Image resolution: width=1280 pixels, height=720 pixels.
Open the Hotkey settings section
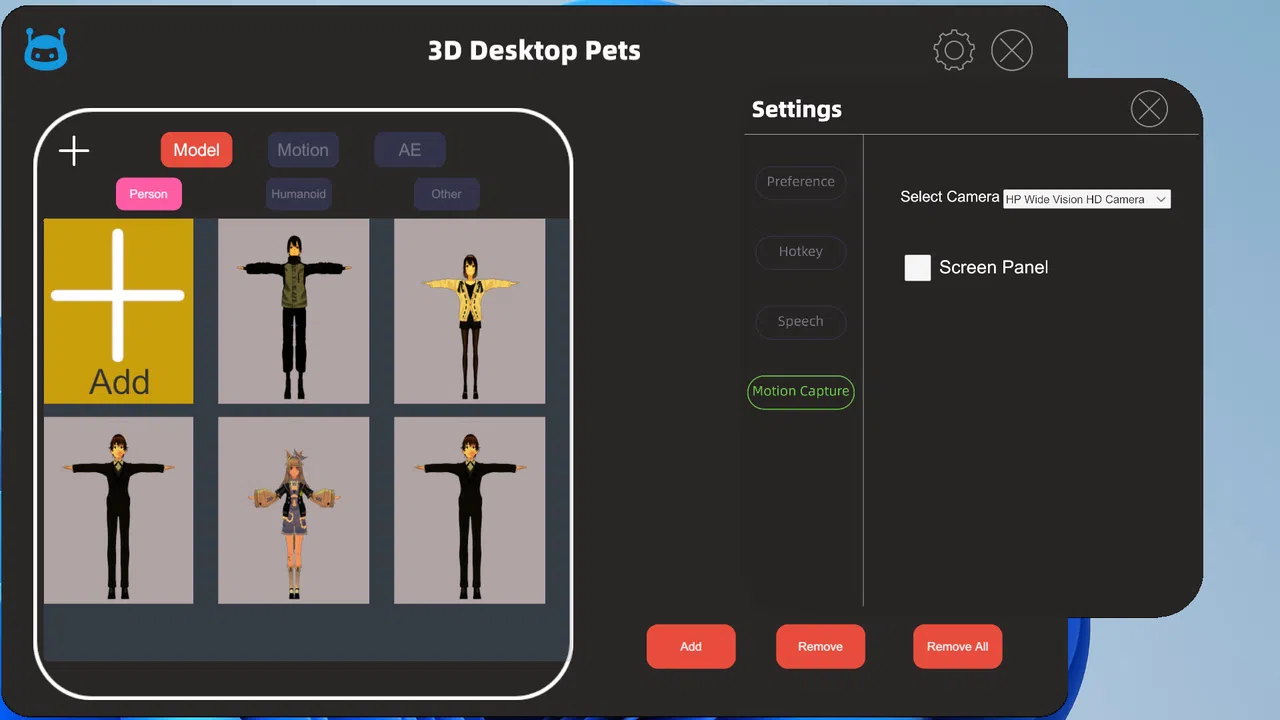pos(801,252)
